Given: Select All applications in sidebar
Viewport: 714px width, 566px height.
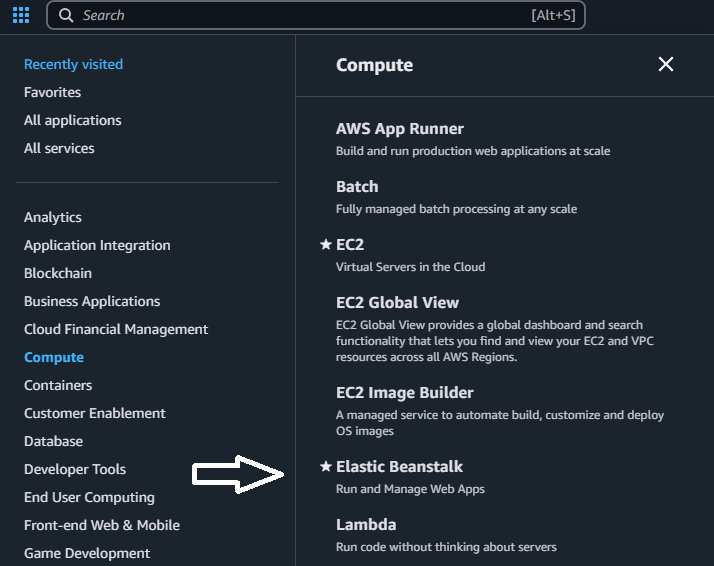Looking at the screenshot, I should (x=72, y=120).
